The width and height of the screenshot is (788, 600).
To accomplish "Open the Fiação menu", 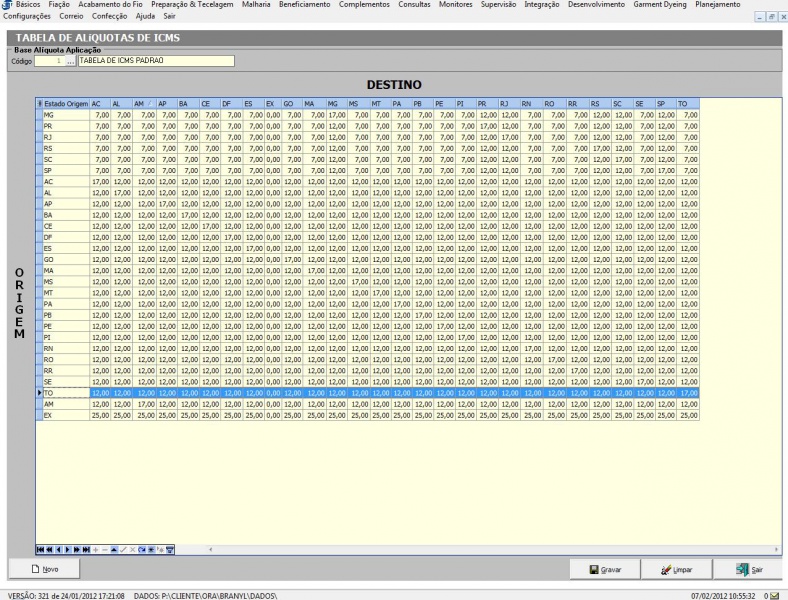I will tap(61, 5).
